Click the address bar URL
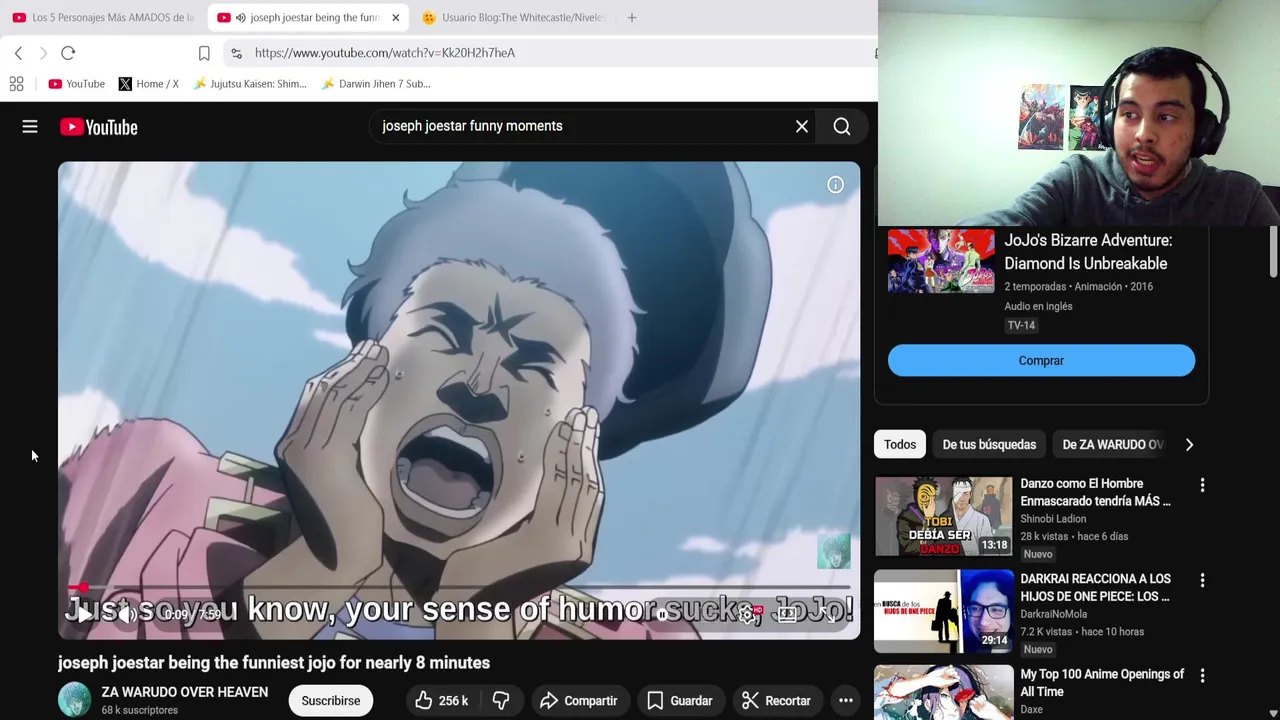1280x720 pixels. pyautogui.click(x=385, y=53)
